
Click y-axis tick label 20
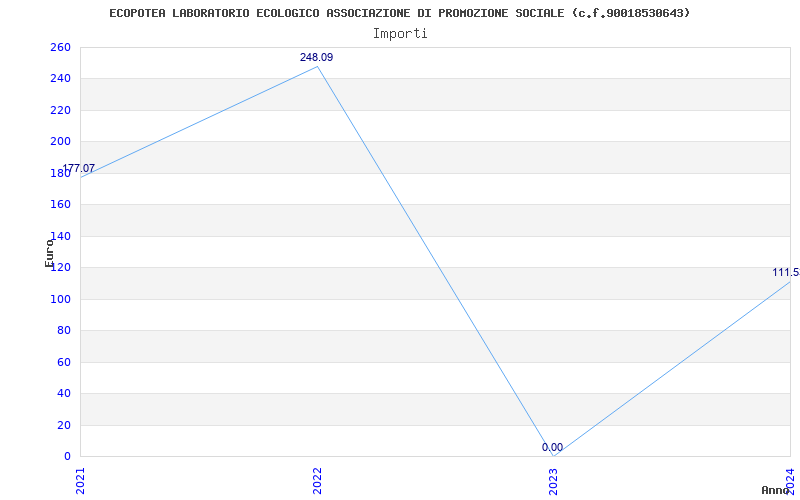(64, 425)
